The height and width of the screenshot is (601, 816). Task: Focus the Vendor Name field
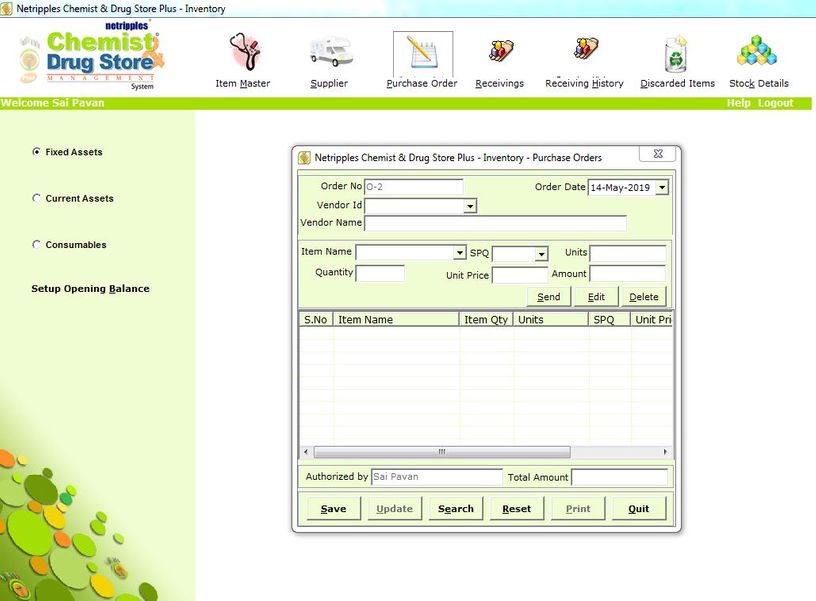495,223
